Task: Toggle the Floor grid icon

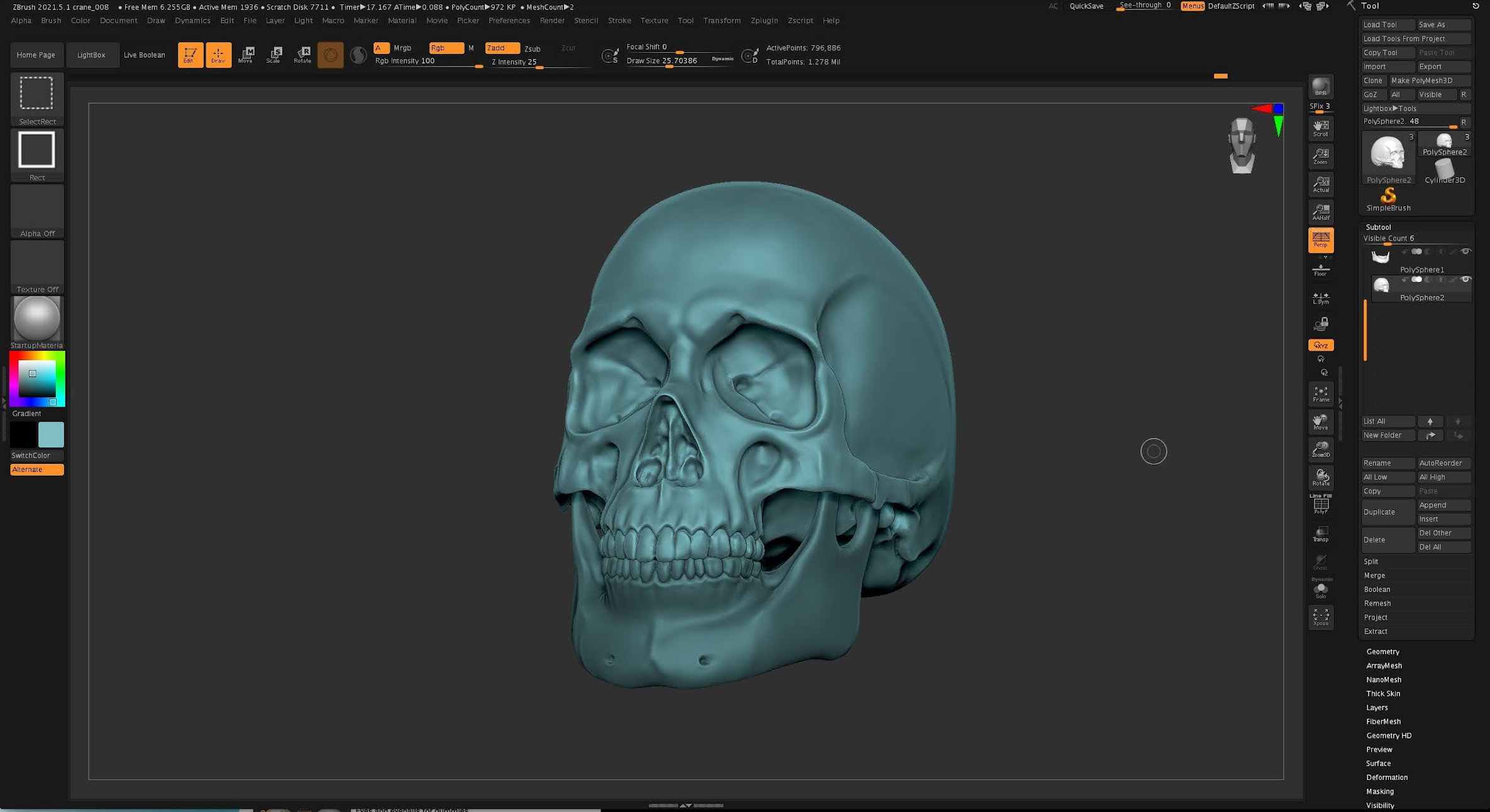Action: 1320,269
